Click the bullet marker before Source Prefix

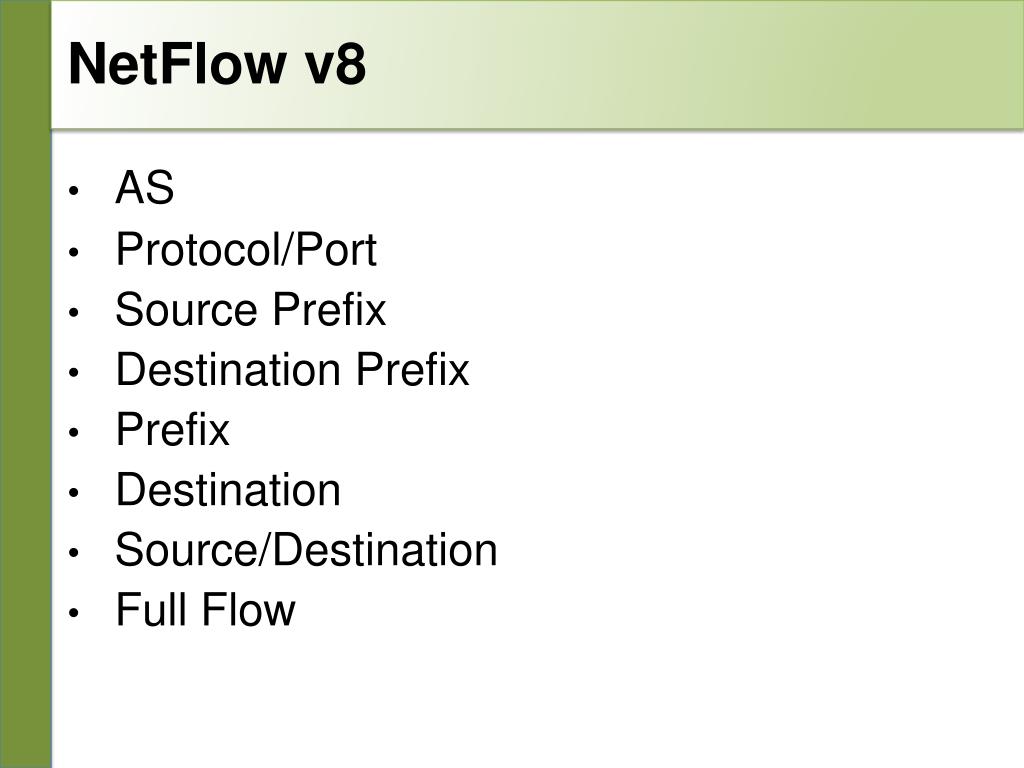[73, 312]
